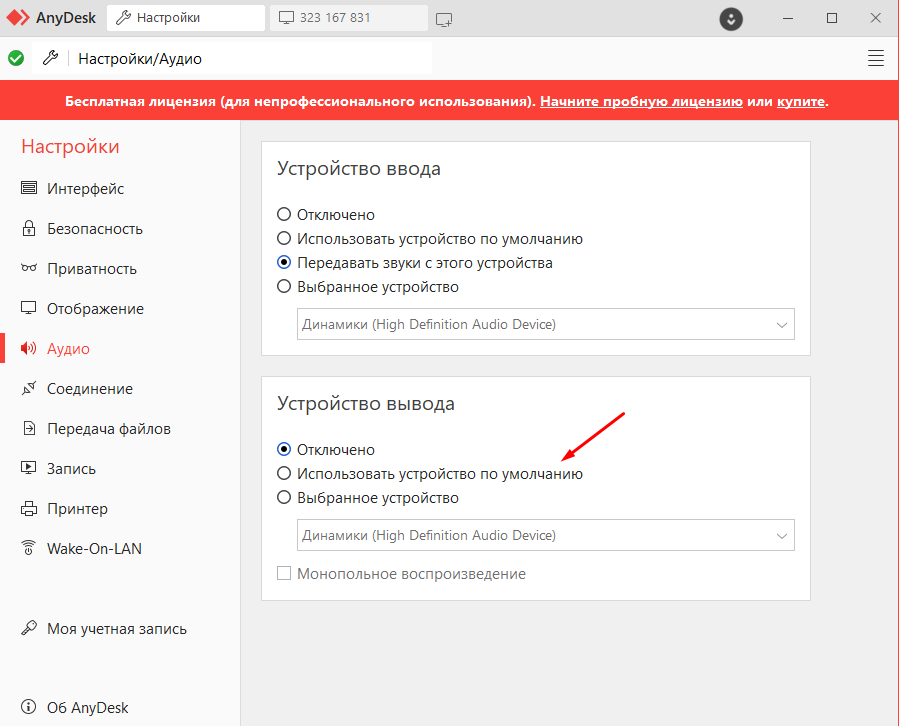Maximize the AnyDesk window

click(832, 18)
